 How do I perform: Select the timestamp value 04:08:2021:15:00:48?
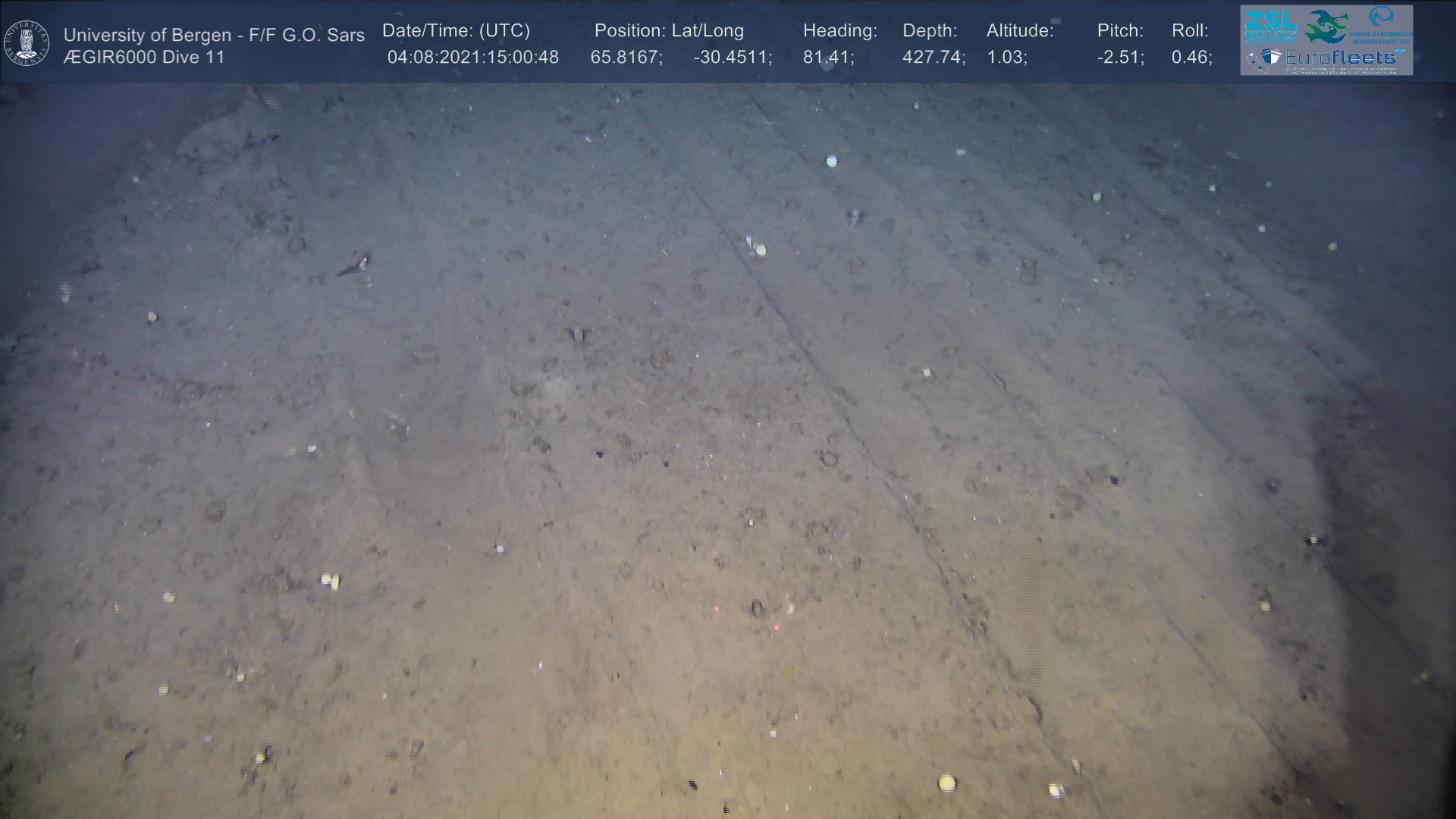coord(472,57)
